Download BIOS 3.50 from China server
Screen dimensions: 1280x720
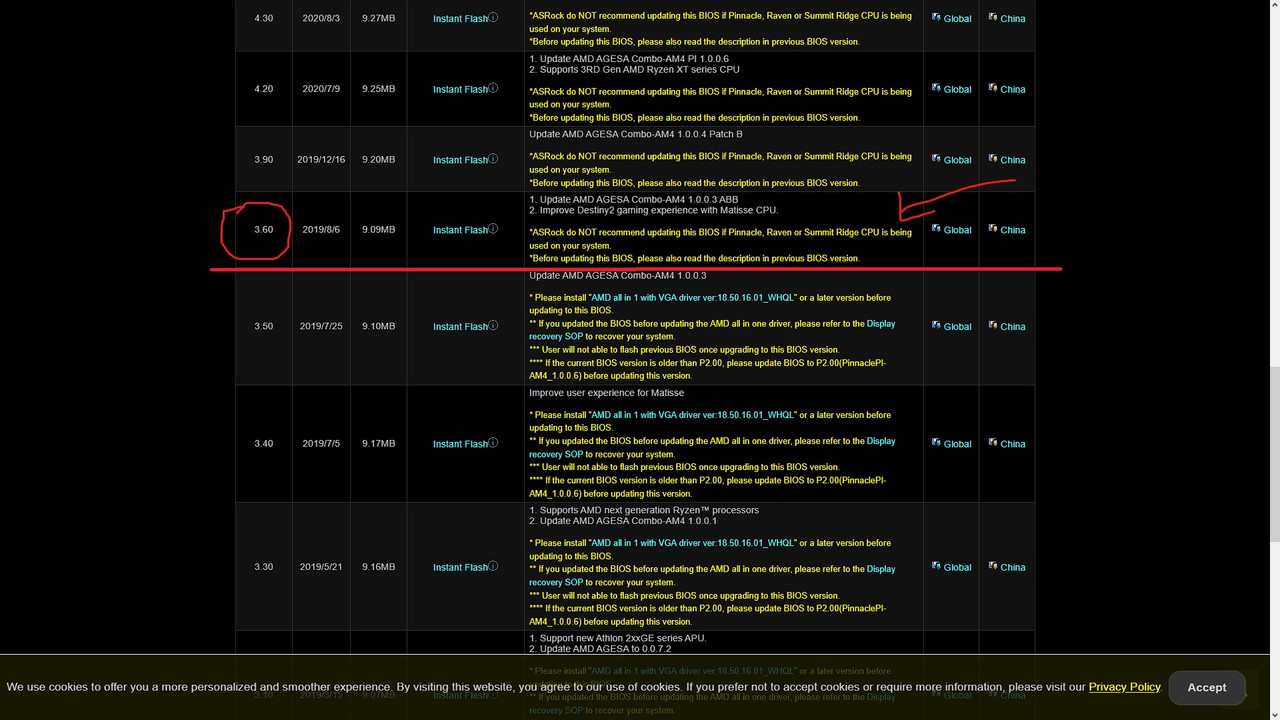pyautogui.click(x=1007, y=326)
